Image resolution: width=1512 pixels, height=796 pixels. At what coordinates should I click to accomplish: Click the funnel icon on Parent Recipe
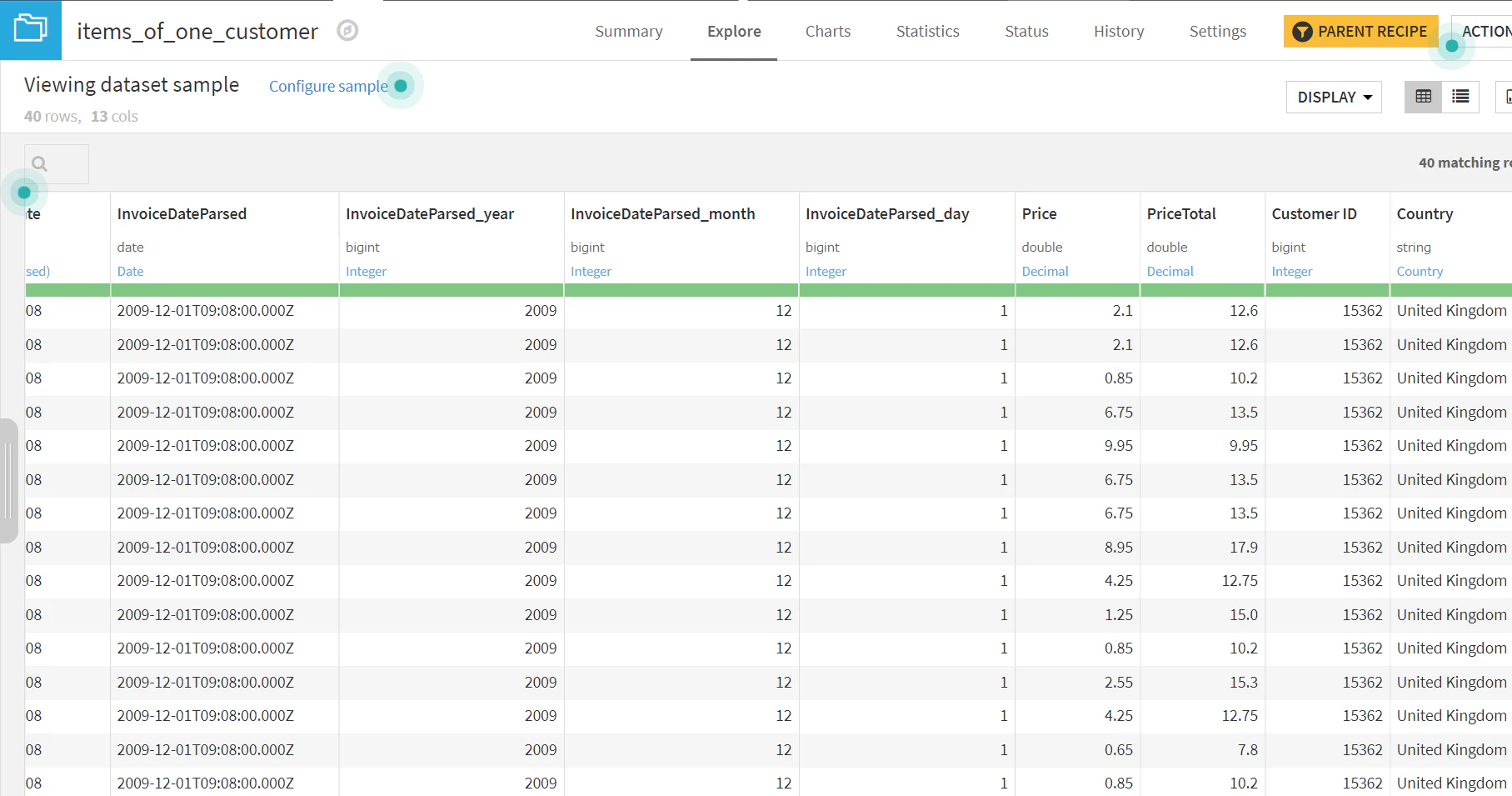point(1302,32)
